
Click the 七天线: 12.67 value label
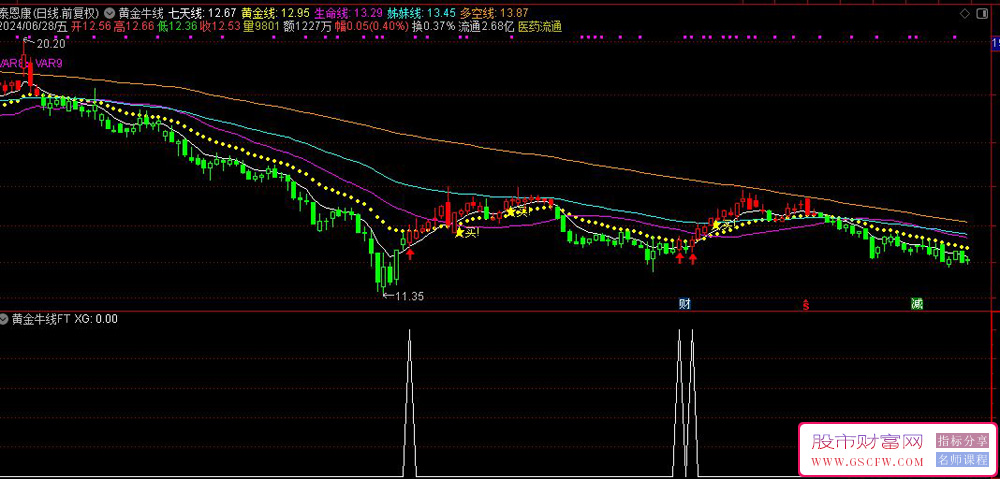pos(202,13)
